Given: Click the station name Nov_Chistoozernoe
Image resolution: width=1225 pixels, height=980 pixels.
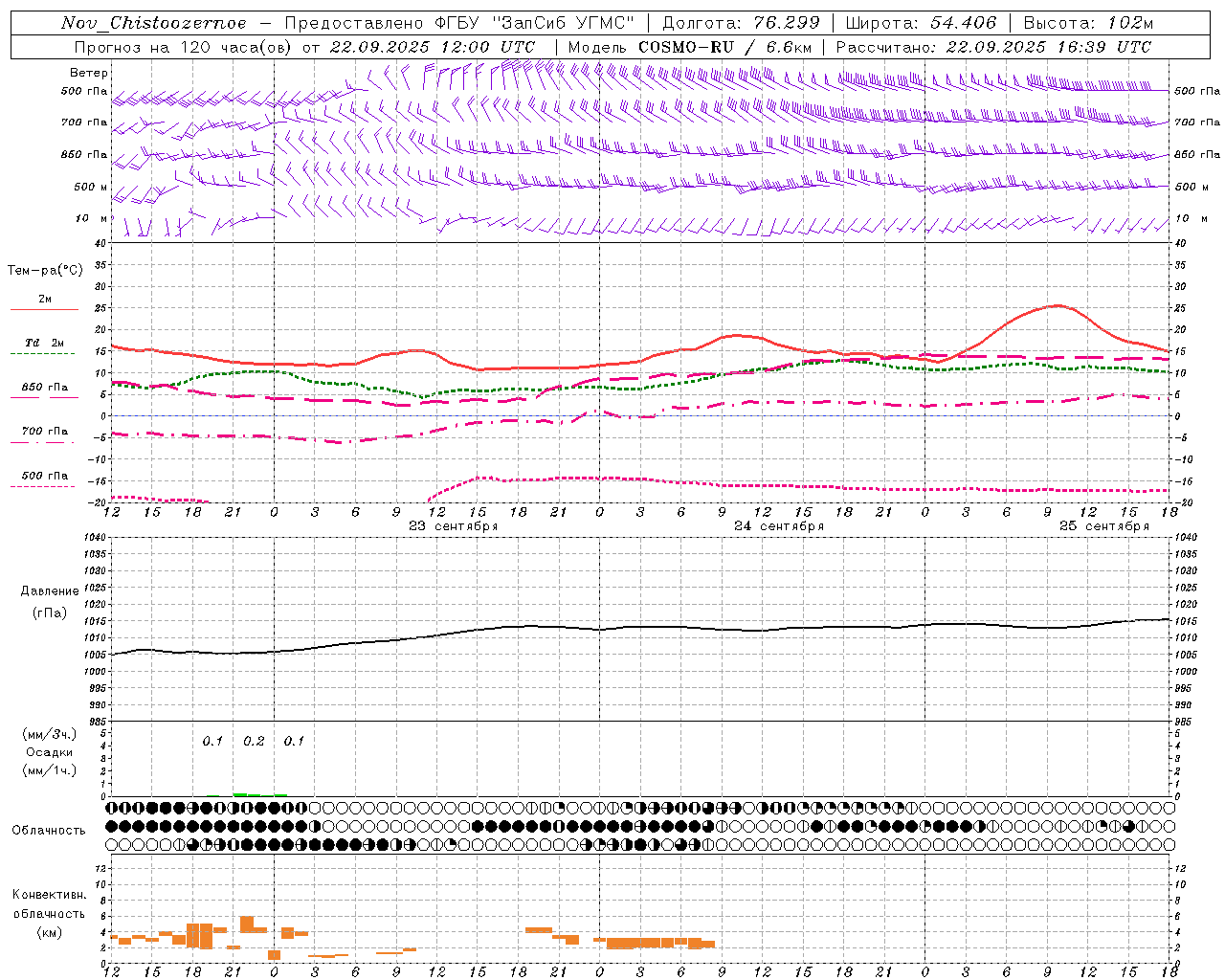Looking at the screenshot, I should [x=153, y=23].
